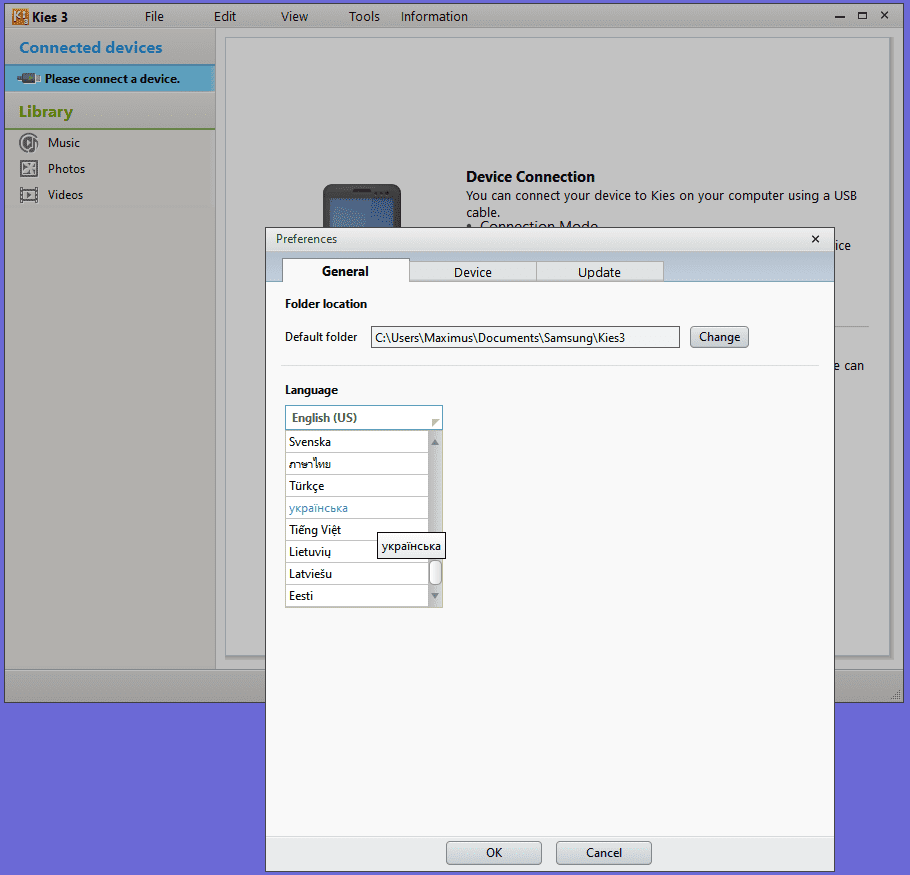Select Latviešu language option
The width and height of the screenshot is (910, 875).
pyautogui.click(x=357, y=574)
